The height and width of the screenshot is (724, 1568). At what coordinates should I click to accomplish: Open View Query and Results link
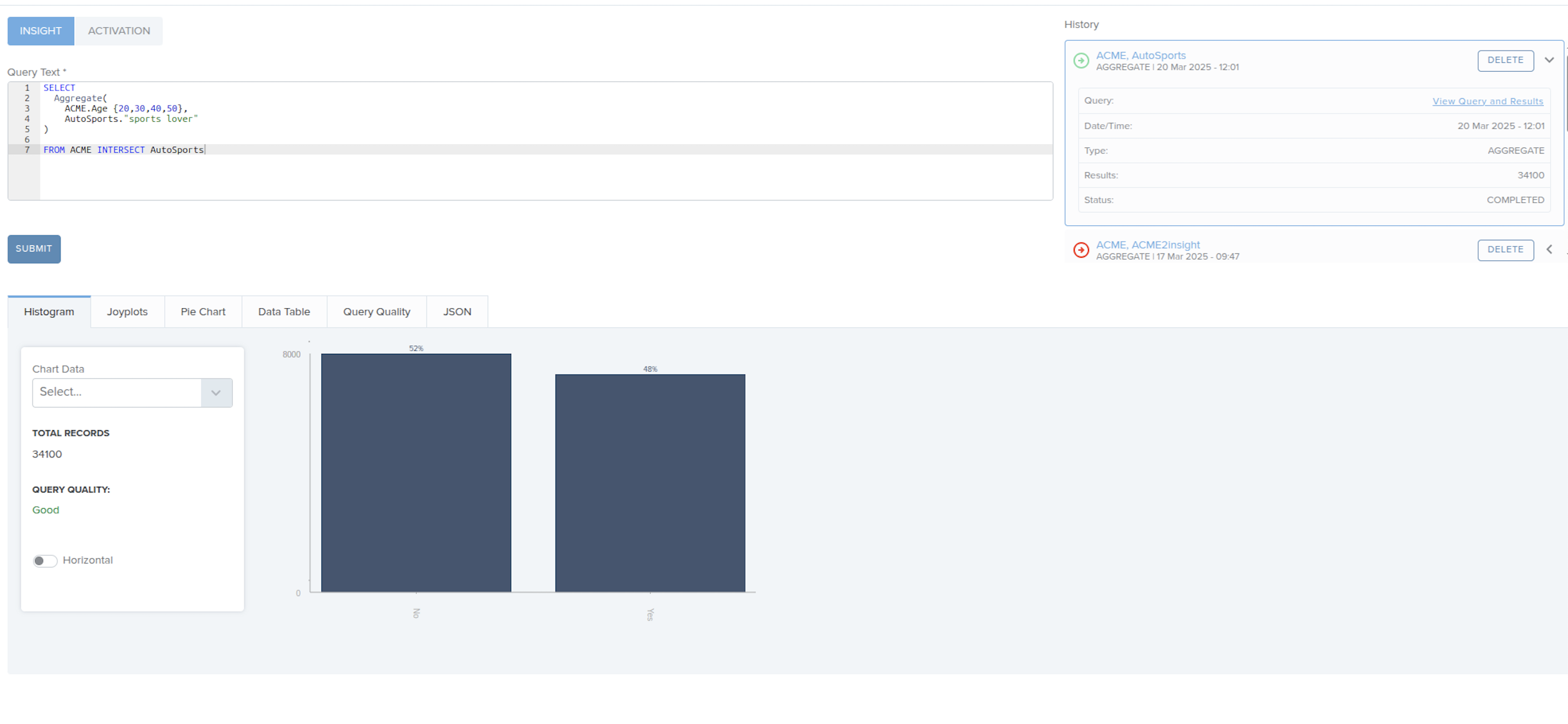coord(1487,101)
